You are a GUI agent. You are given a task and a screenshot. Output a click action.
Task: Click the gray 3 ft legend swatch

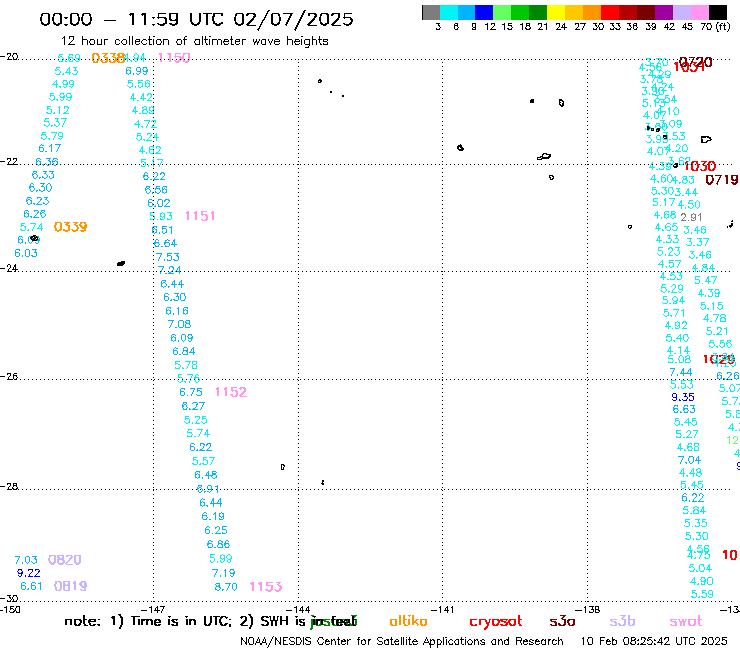(431, 12)
